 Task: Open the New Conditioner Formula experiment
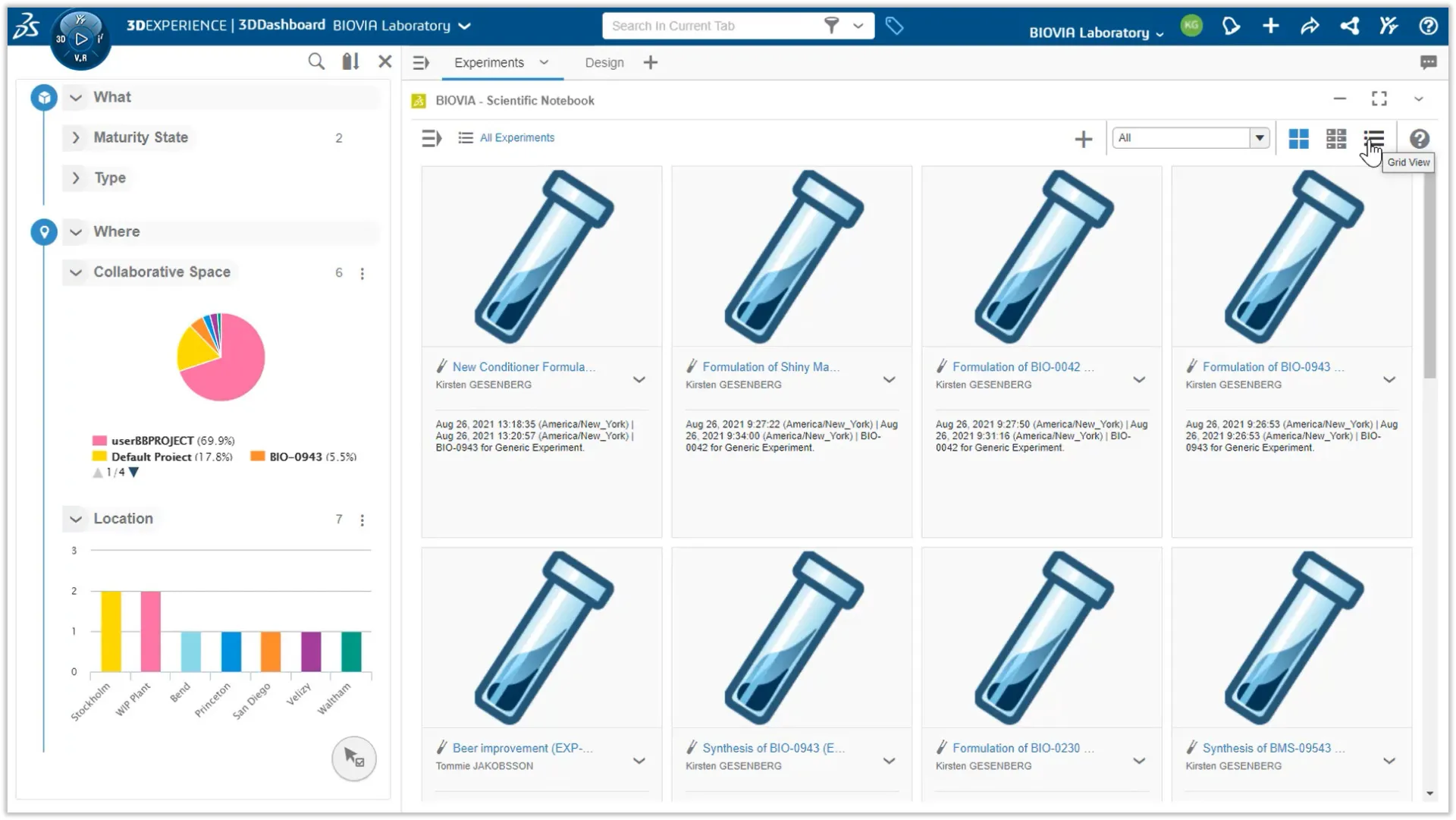(x=522, y=366)
